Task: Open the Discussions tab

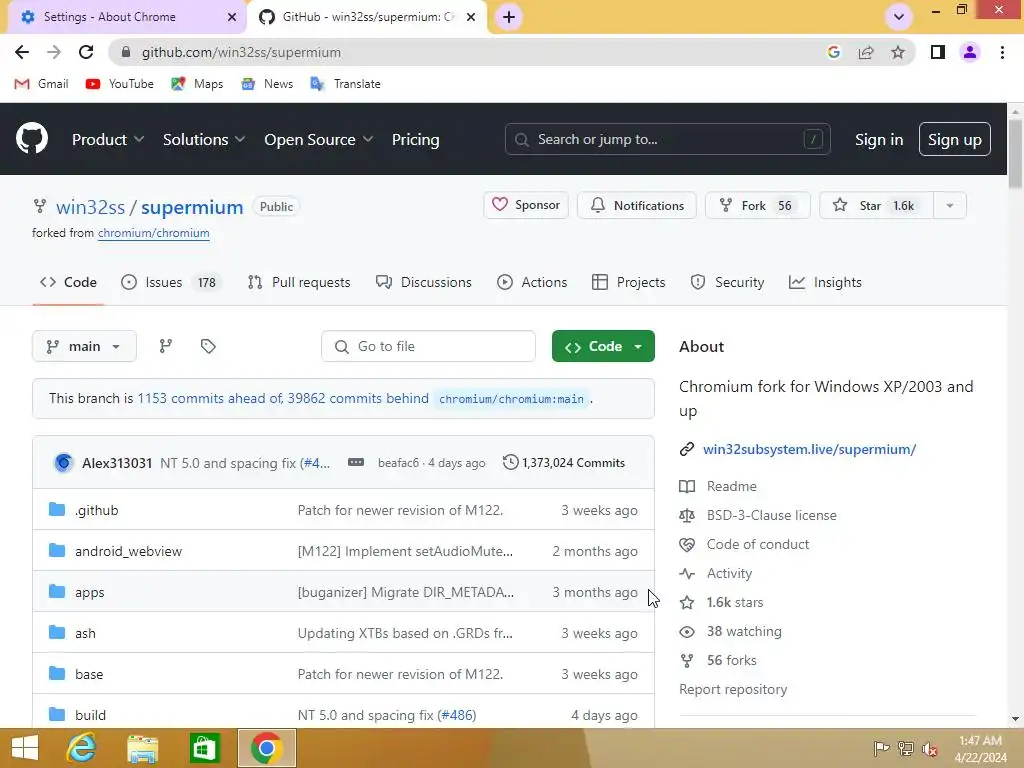Action: point(423,282)
